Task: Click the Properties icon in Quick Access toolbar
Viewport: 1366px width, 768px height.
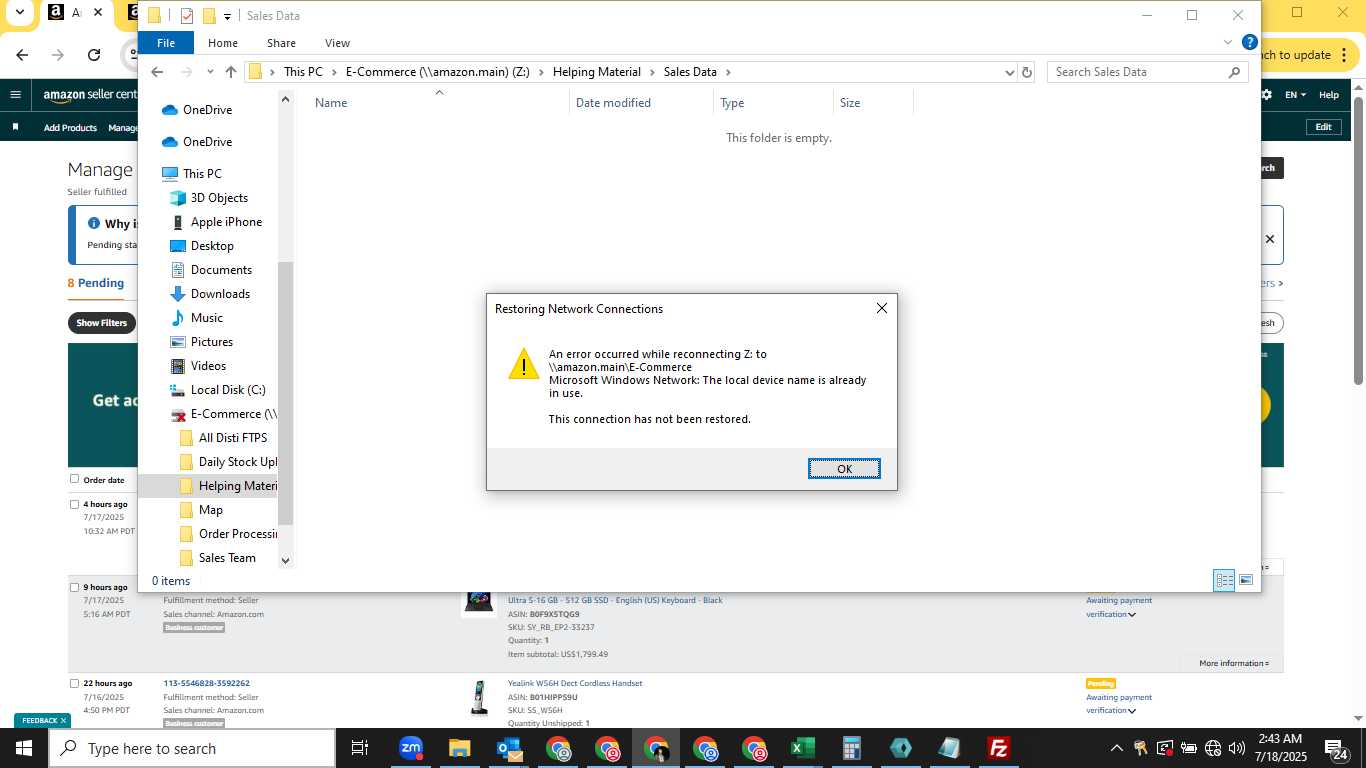Action: (186, 16)
